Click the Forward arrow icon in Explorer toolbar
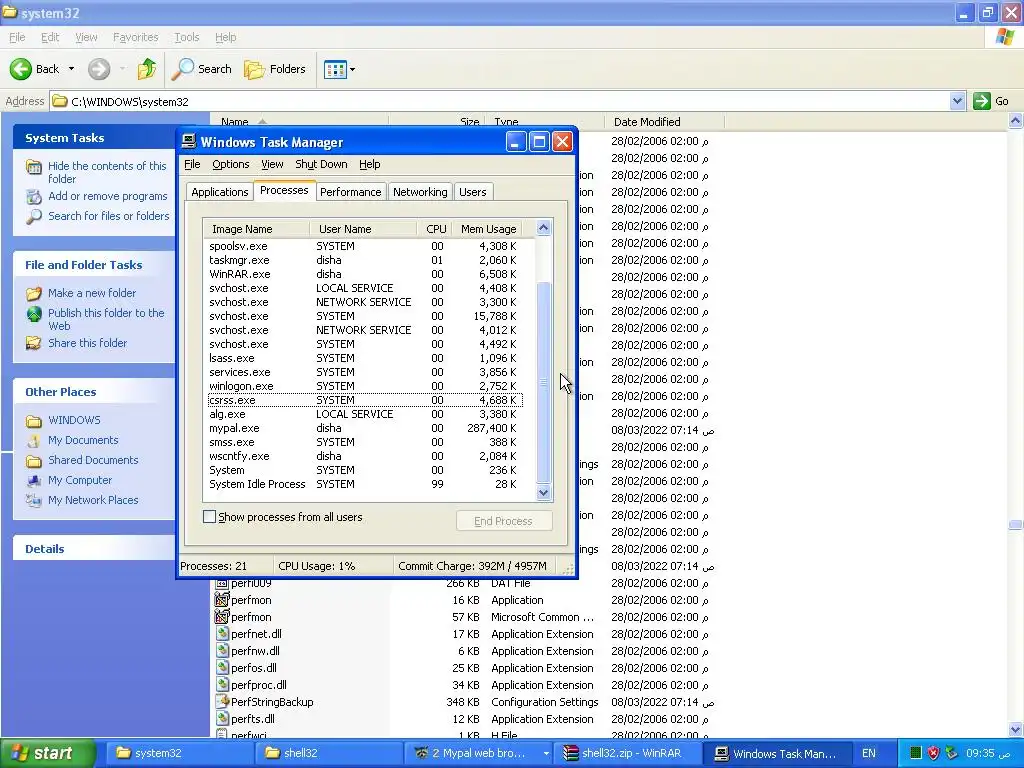Screen dimensions: 1024x768 click(x=99, y=69)
